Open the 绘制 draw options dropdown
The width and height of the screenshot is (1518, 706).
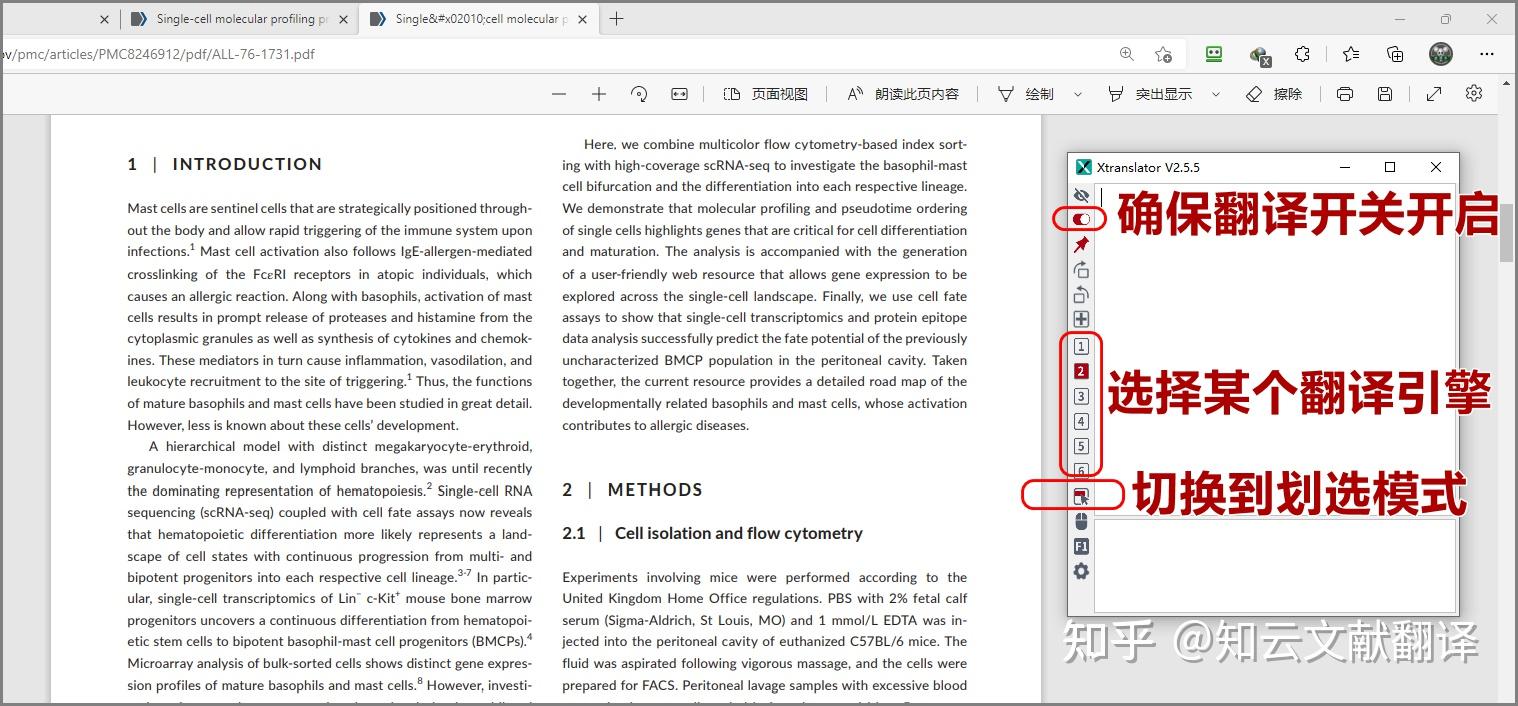(1076, 93)
